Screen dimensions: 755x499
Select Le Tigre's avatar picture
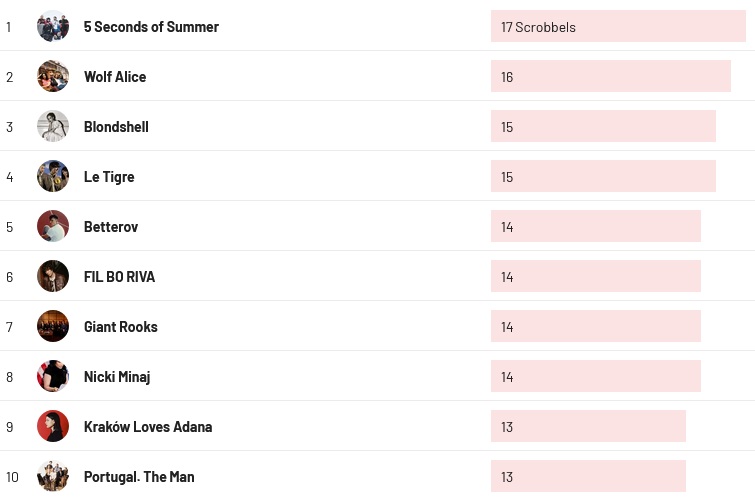pyautogui.click(x=53, y=176)
